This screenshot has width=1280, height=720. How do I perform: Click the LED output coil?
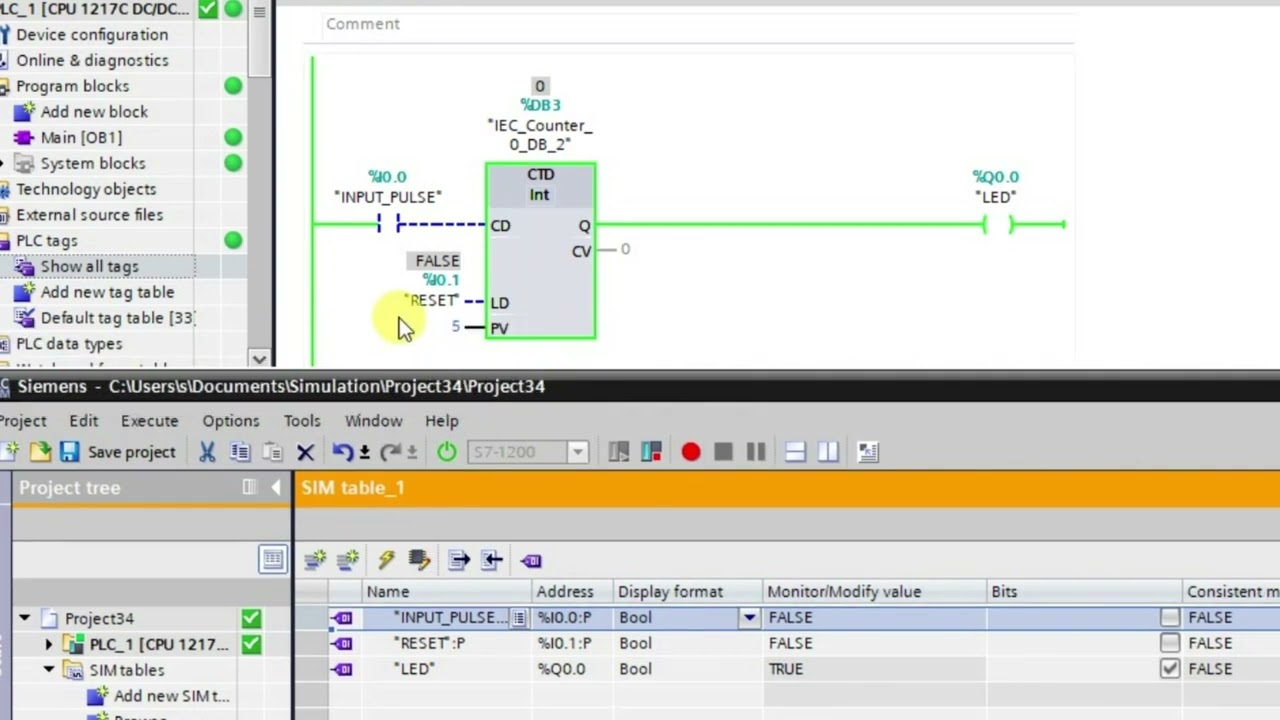click(997, 225)
